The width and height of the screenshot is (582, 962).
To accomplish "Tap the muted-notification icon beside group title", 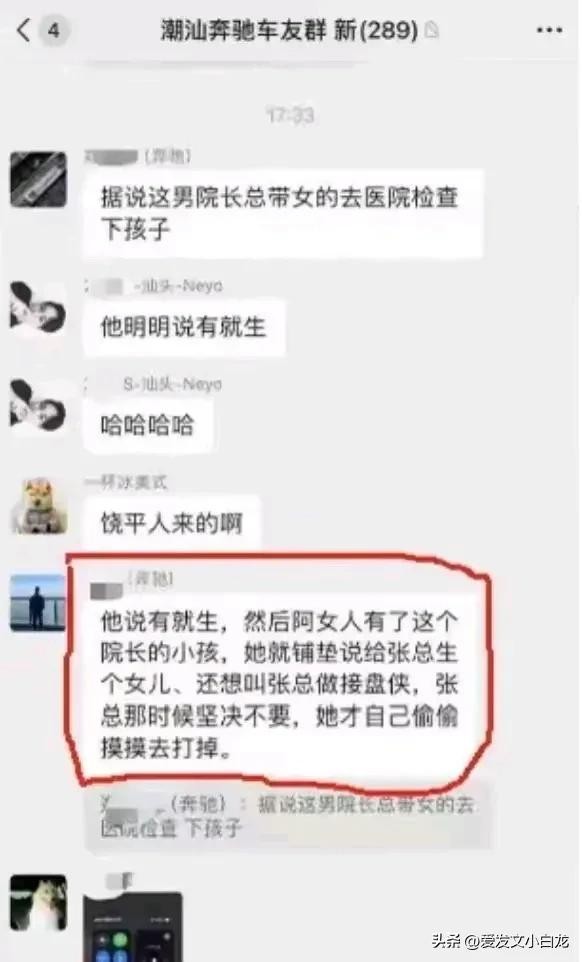I will point(432,29).
